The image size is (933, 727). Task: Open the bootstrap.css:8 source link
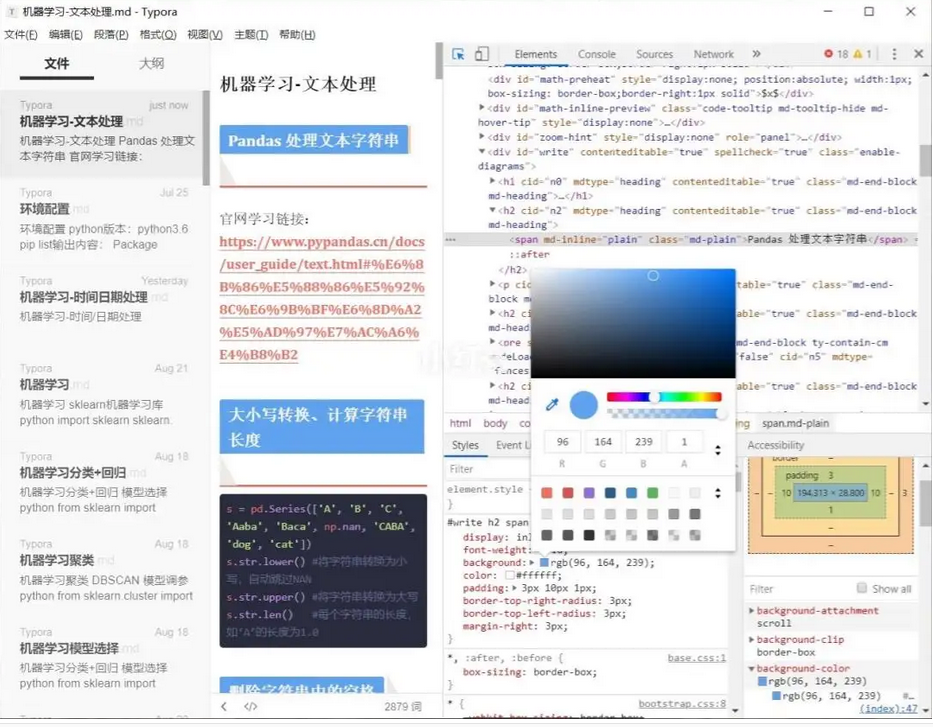coord(682,704)
